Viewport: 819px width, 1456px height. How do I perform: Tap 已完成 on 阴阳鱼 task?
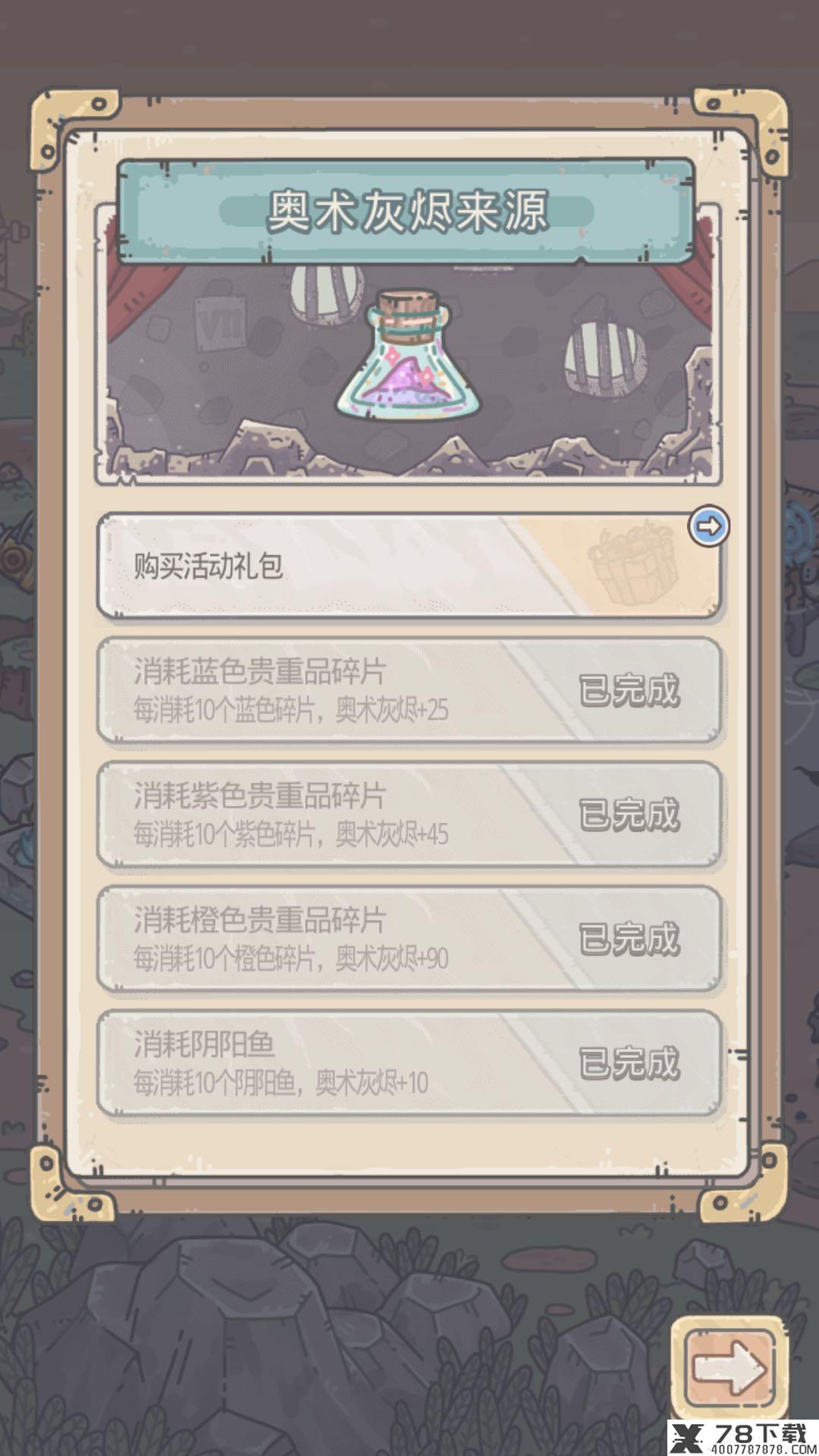tap(629, 1063)
